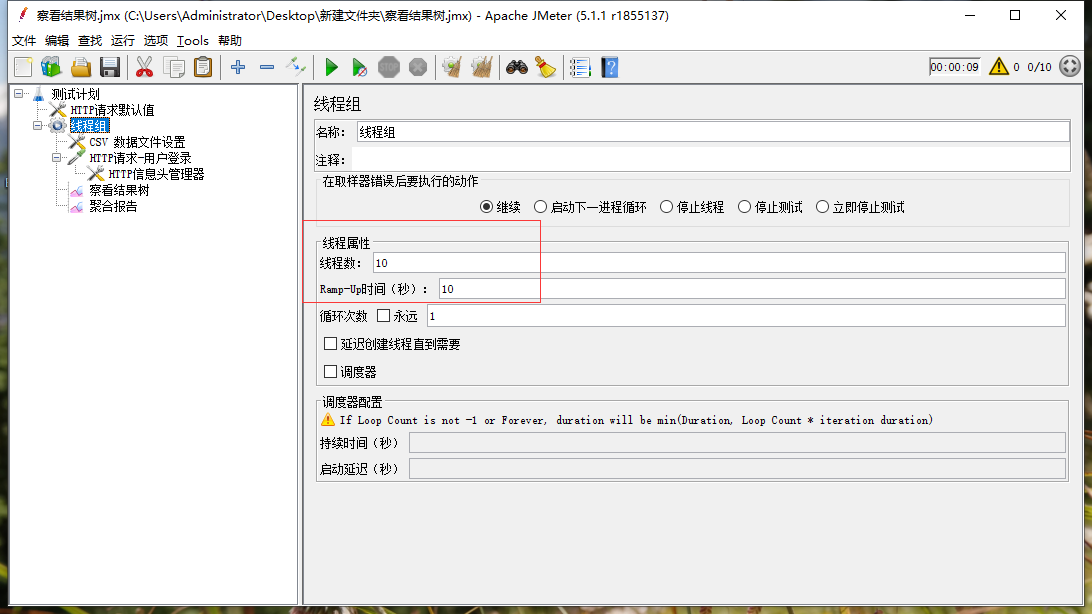Screen dimensions: 1092x614
Task: Open Help with question mark icon
Action: [609, 68]
